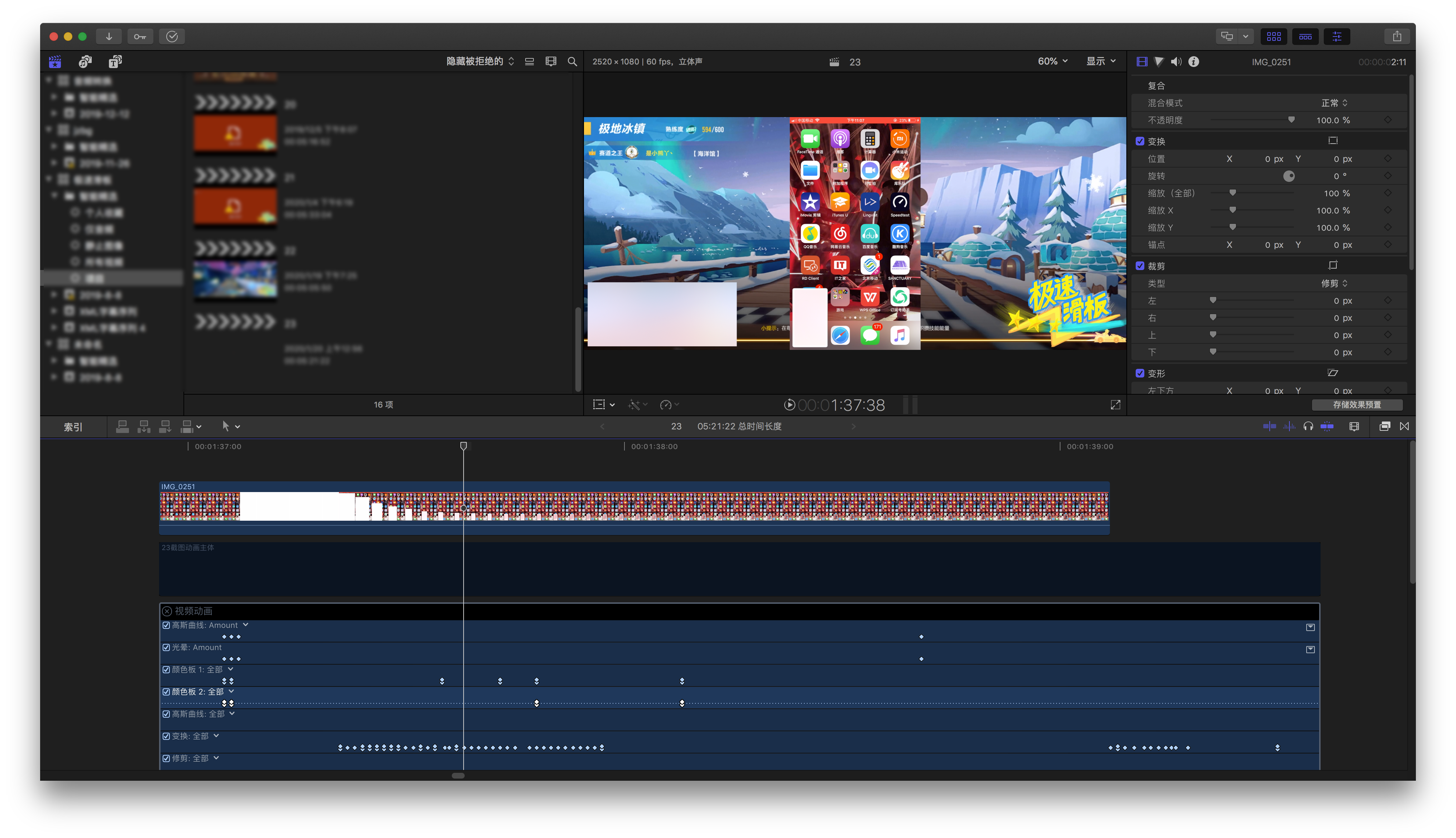Open the 显示 view menu
This screenshot has width=1456, height=838.
coord(1100,61)
